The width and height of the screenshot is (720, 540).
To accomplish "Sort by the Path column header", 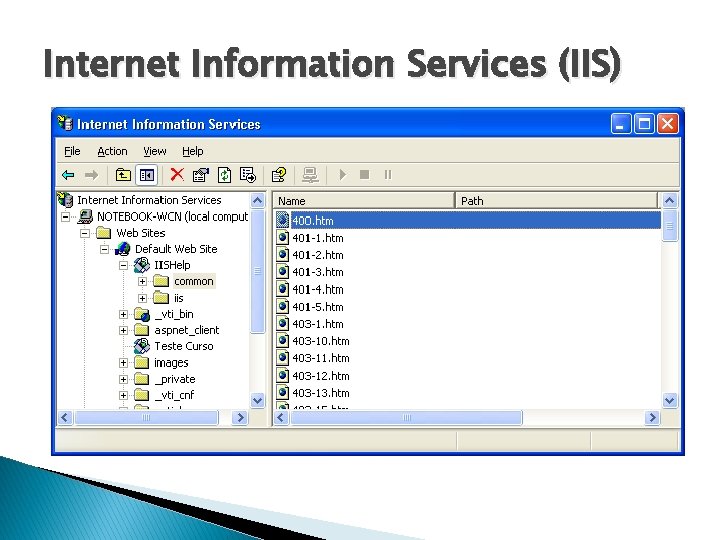I will 556,201.
